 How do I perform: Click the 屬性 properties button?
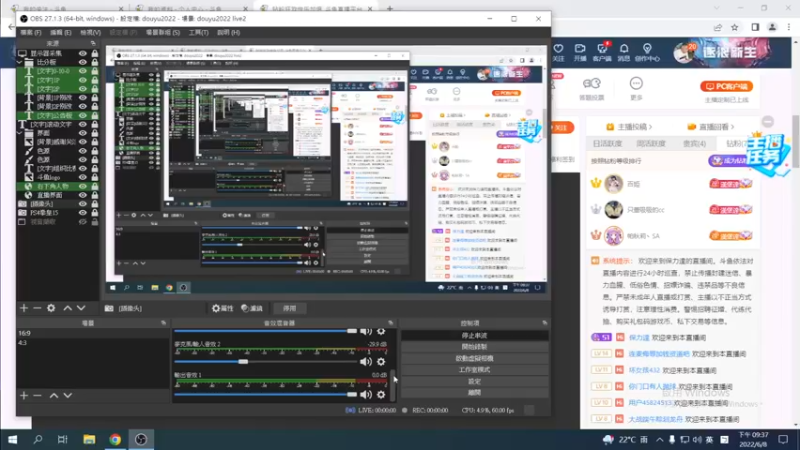222,308
